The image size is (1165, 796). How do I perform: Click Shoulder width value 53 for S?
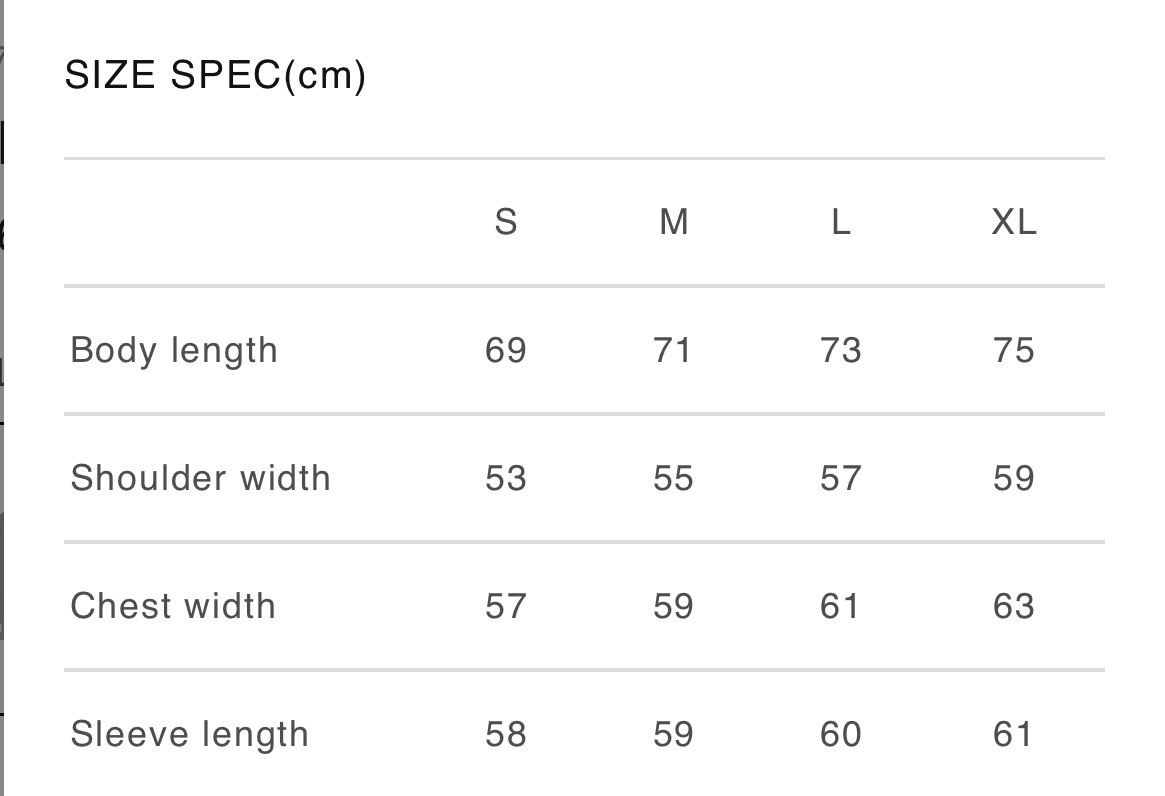tap(506, 478)
